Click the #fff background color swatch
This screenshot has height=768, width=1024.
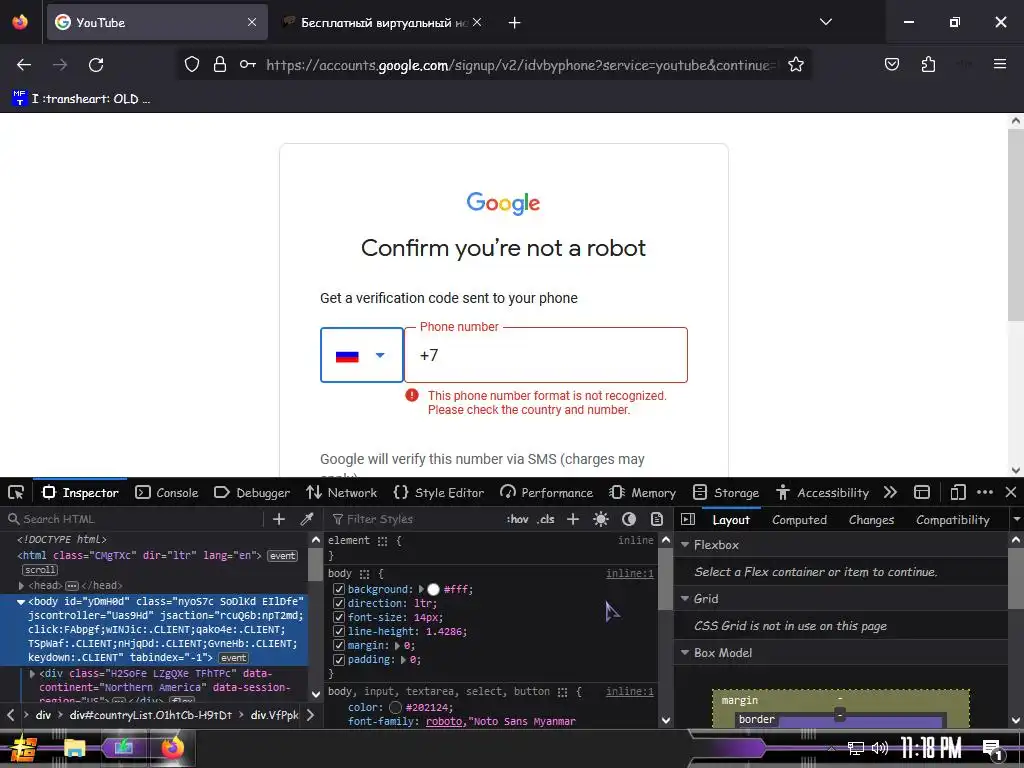click(x=434, y=589)
